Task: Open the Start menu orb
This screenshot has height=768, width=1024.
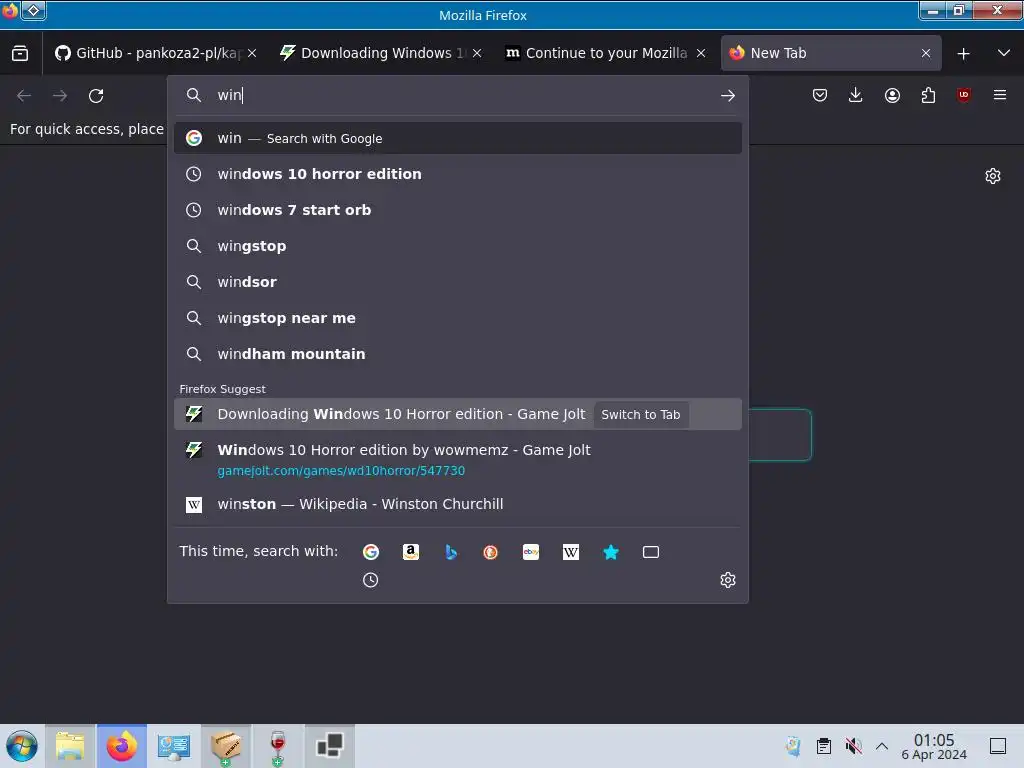Action: [x=22, y=746]
